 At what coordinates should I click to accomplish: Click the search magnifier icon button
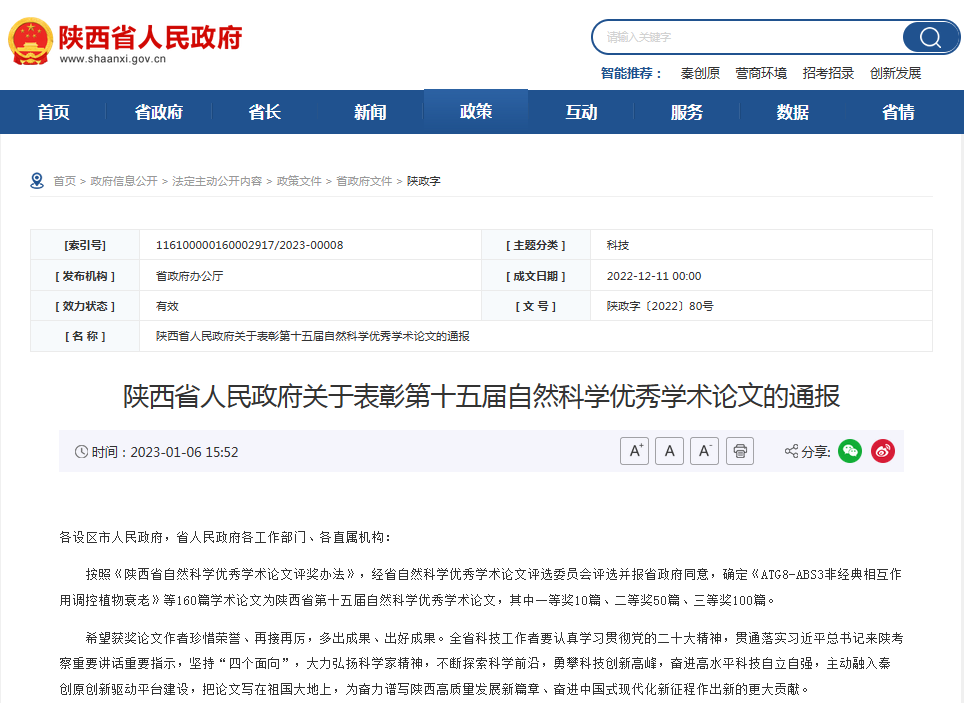point(930,38)
